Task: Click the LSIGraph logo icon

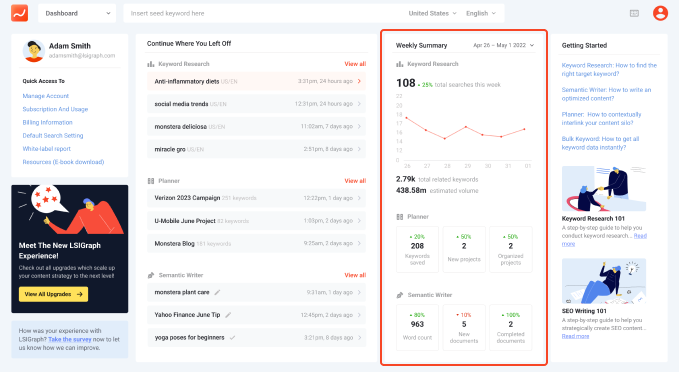Action: tap(19, 13)
